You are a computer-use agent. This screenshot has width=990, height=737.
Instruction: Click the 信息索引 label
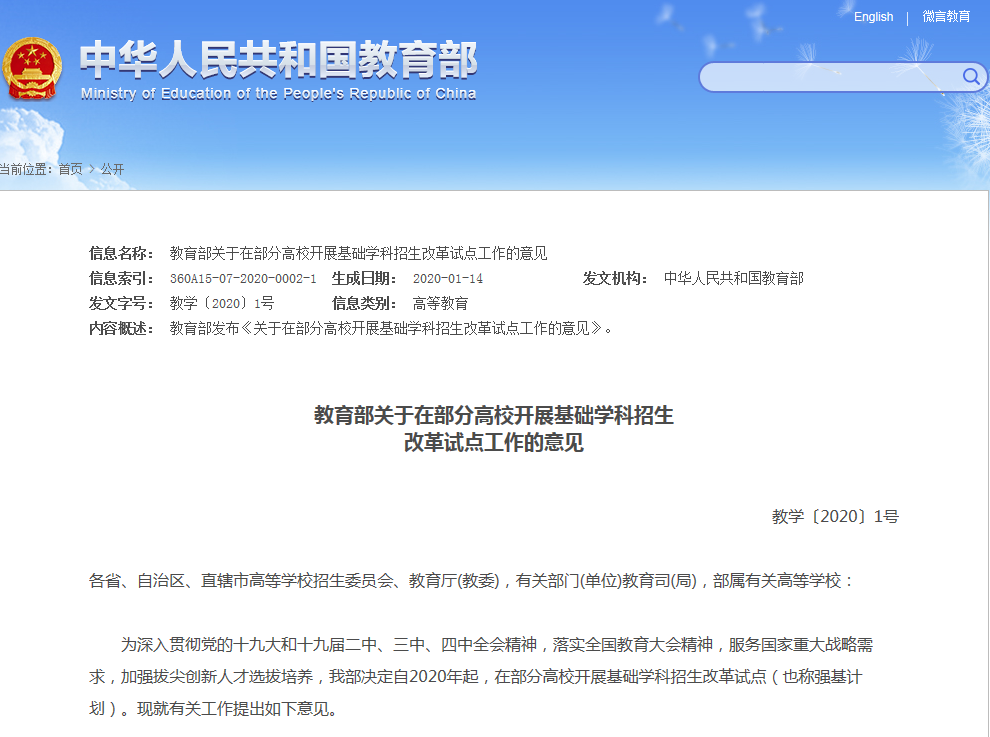pyautogui.click(x=121, y=279)
